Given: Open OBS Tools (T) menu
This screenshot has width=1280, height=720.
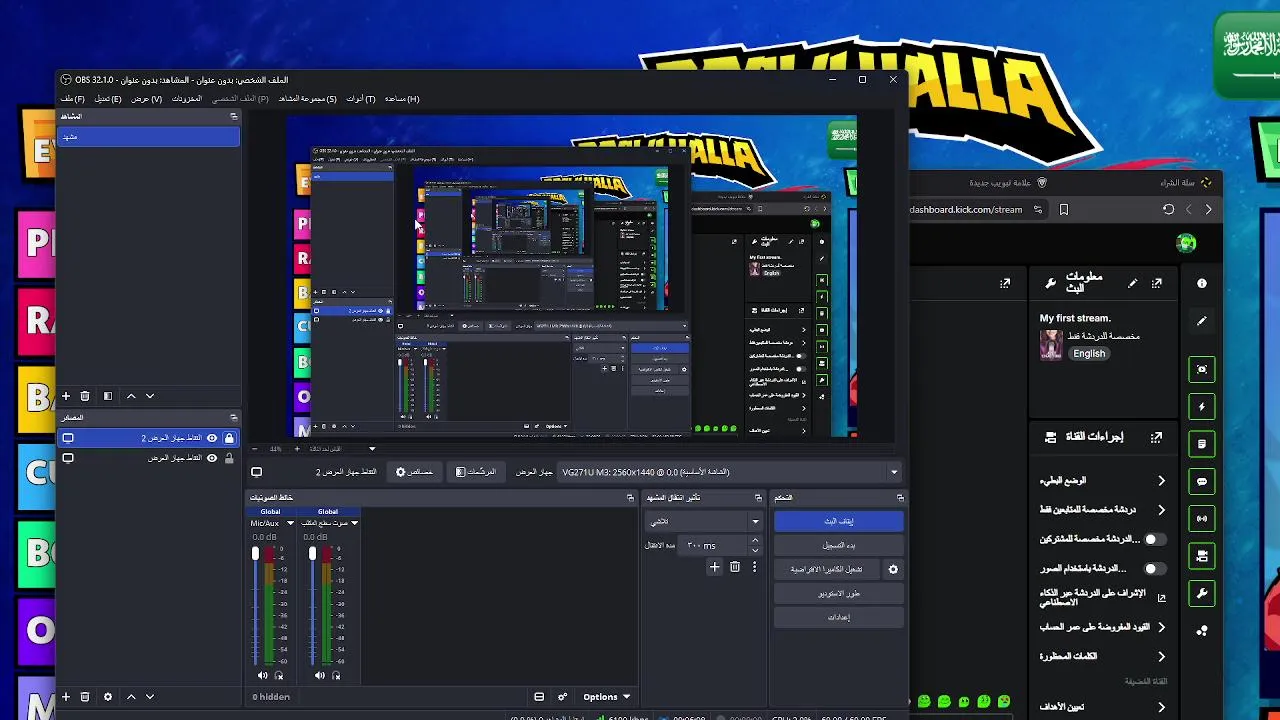Looking at the screenshot, I should point(360,99).
